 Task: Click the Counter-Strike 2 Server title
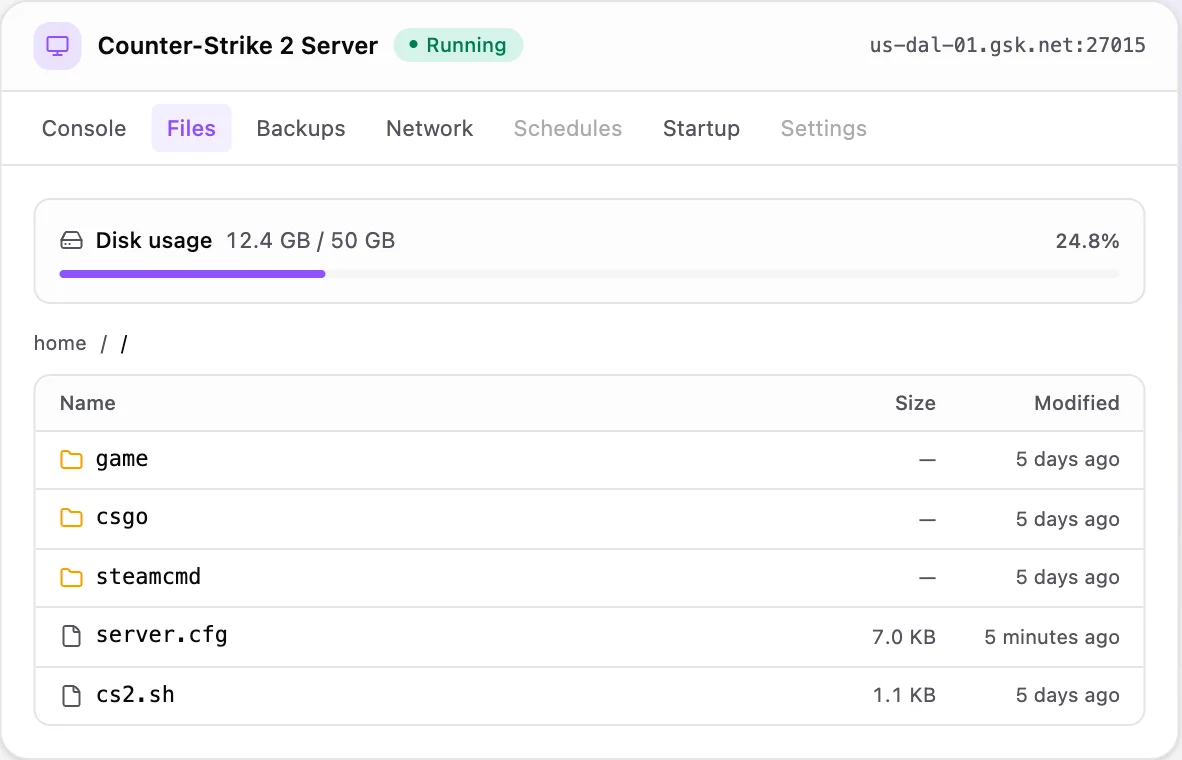(x=238, y=45)
